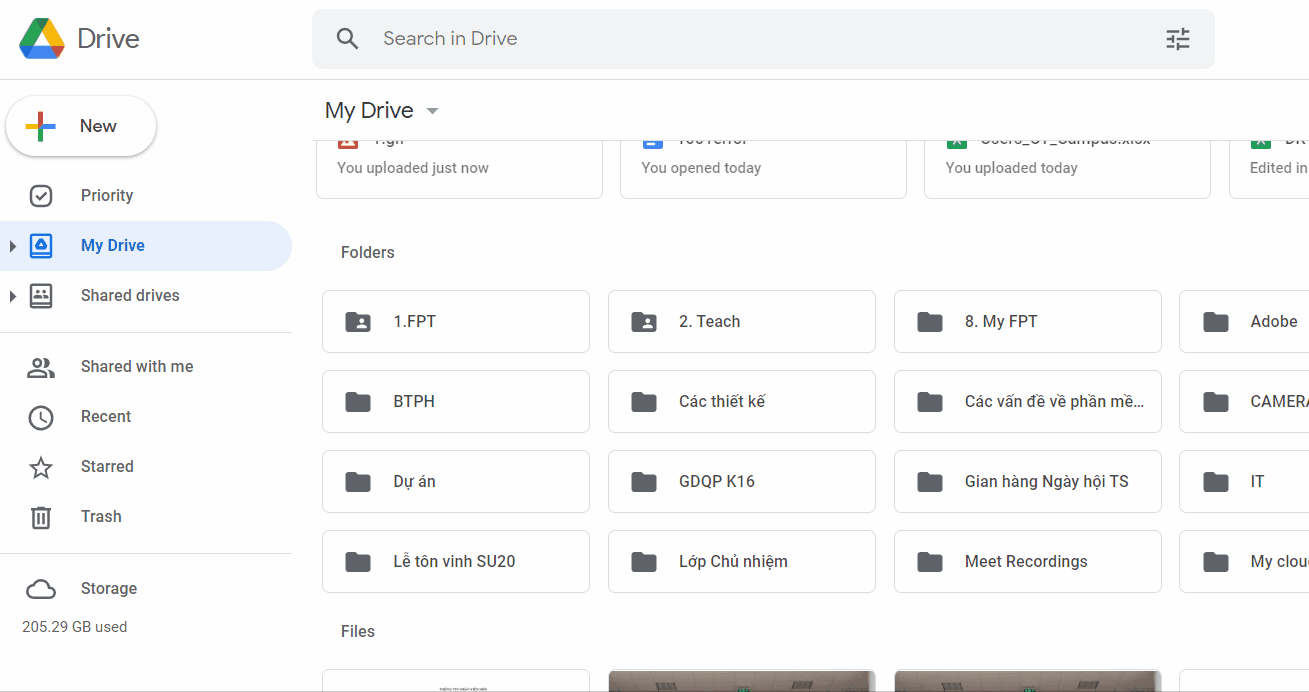Click the Starred star icon
Viewport: 1309px width, 692px height.
pyautogui.click(x=41, y=467)
